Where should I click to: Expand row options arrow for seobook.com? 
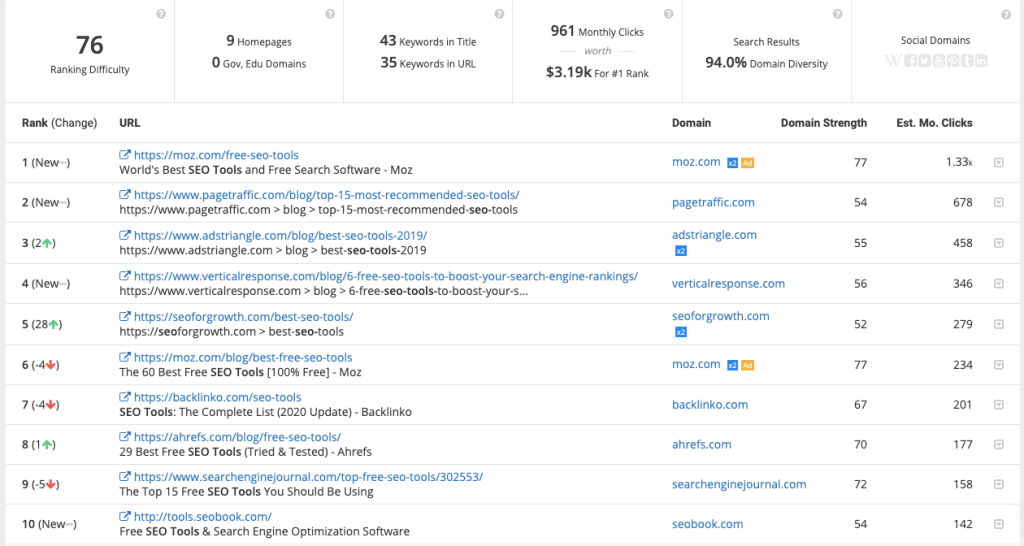(x=999, y=524)
